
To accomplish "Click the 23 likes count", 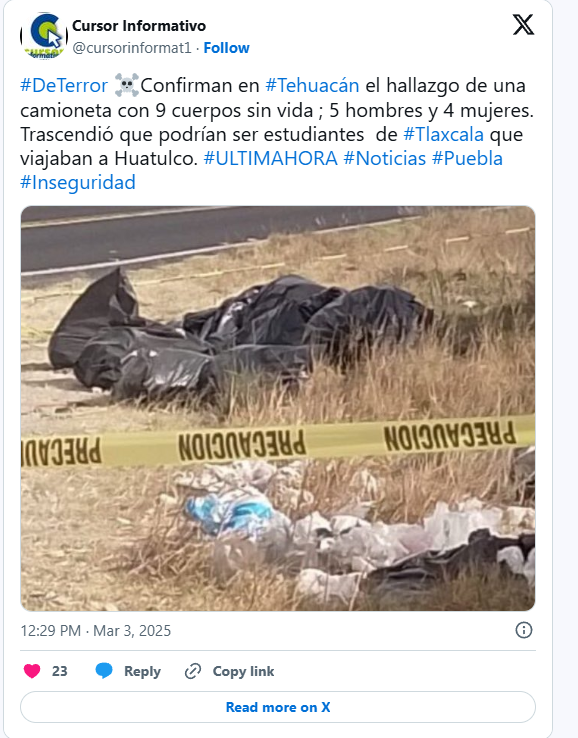I will pos(59,671).
